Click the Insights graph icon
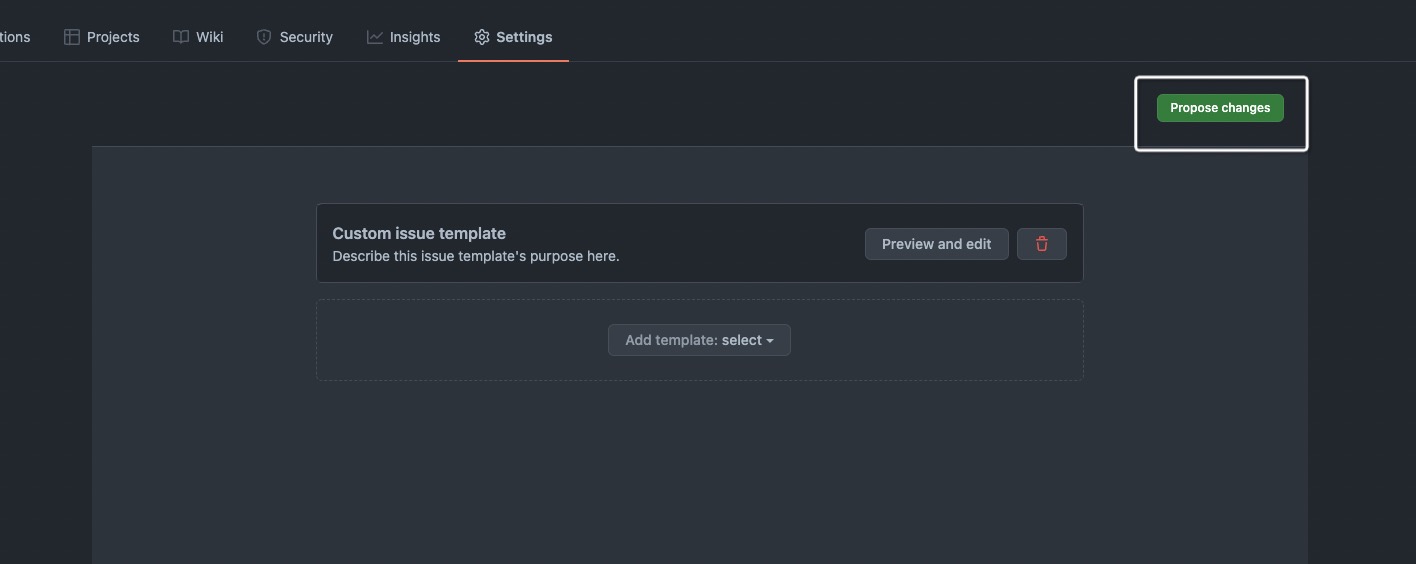The image size is (1416, 564). coord(375,37)
